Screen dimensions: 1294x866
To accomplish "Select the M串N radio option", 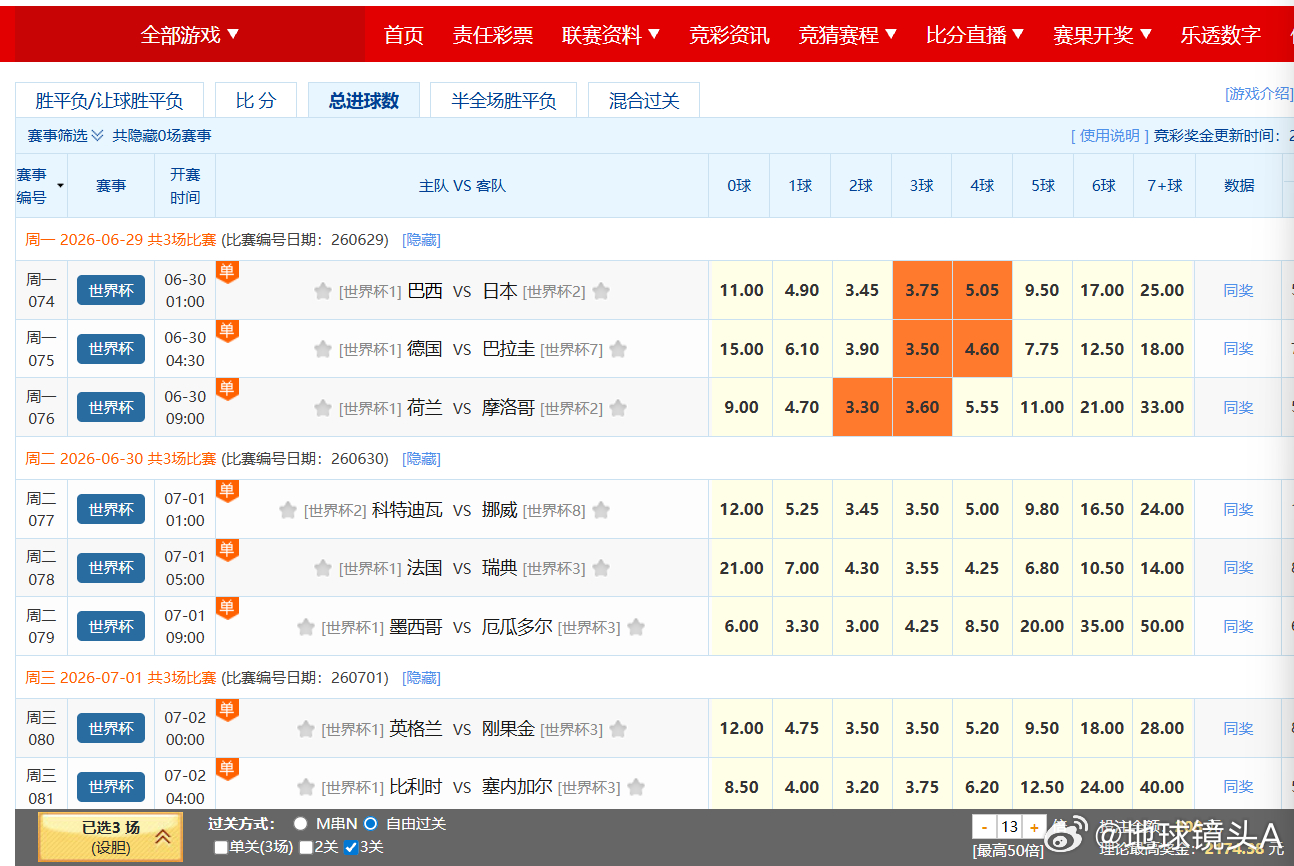I will (x=300, y=824).
